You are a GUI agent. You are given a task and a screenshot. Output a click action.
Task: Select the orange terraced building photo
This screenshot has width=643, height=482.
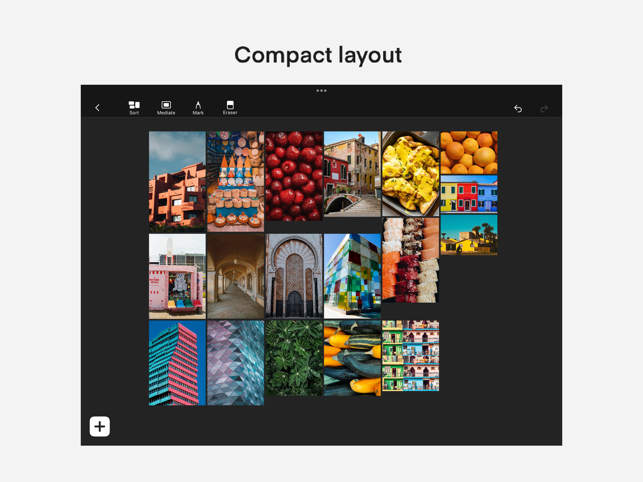177,182
